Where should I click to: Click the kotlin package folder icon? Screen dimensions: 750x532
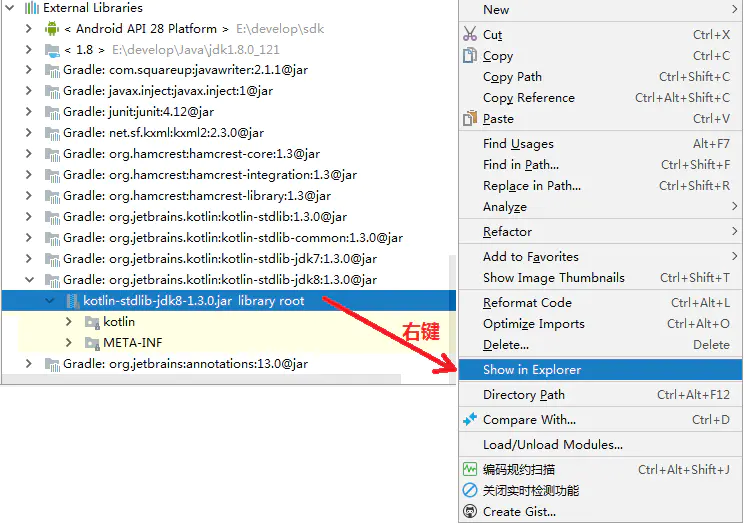coord(92,322)
